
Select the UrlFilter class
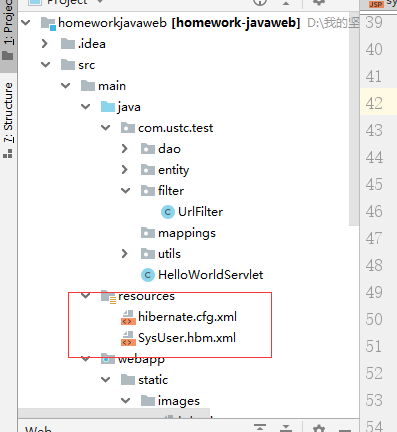[x=200, y=212]
